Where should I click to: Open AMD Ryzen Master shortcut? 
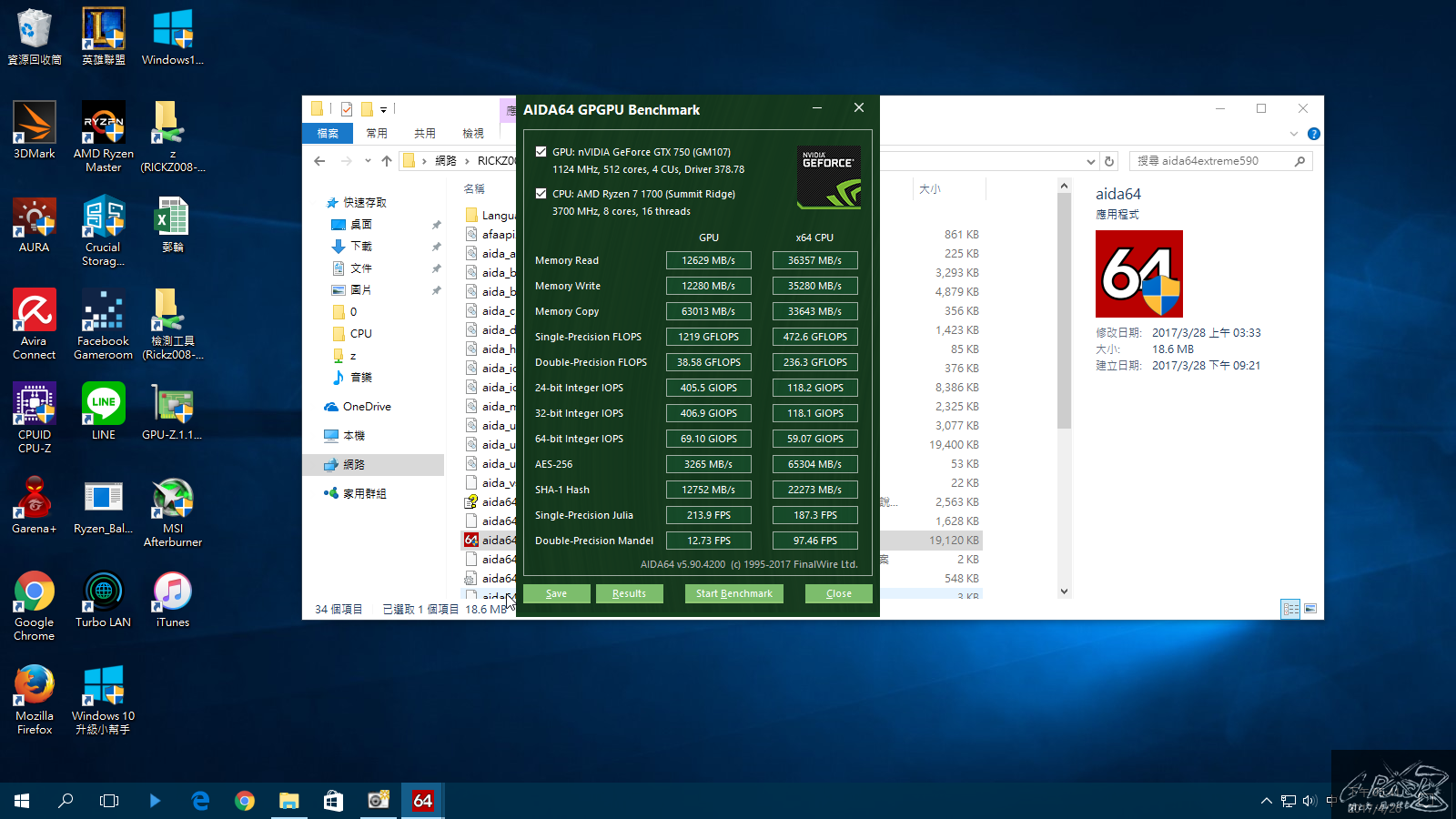coord(104,136)
